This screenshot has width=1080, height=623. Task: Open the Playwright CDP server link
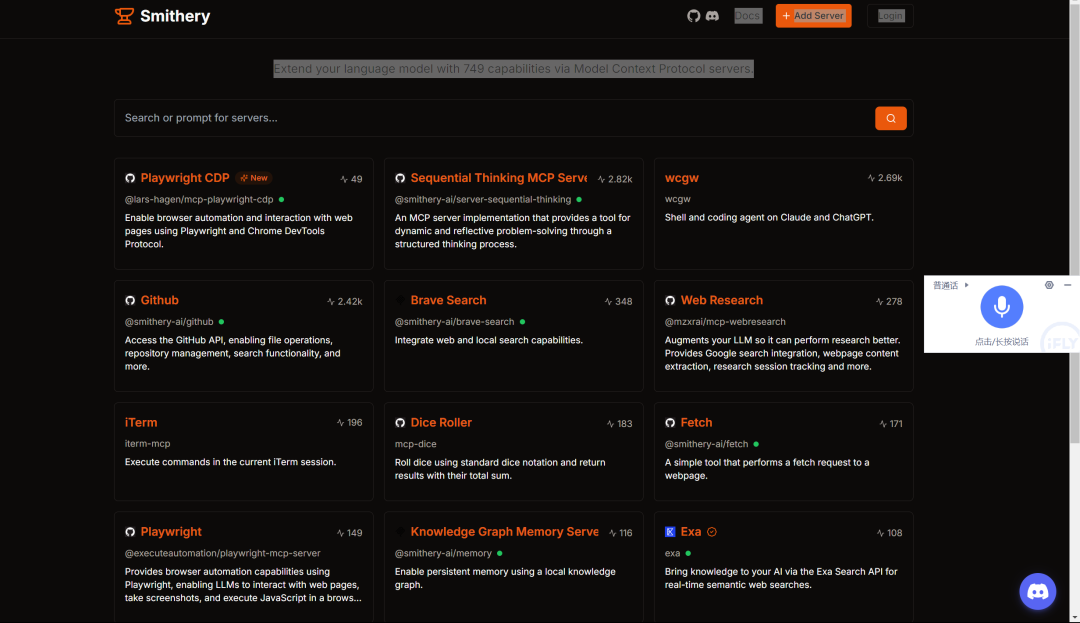point(185,178)
